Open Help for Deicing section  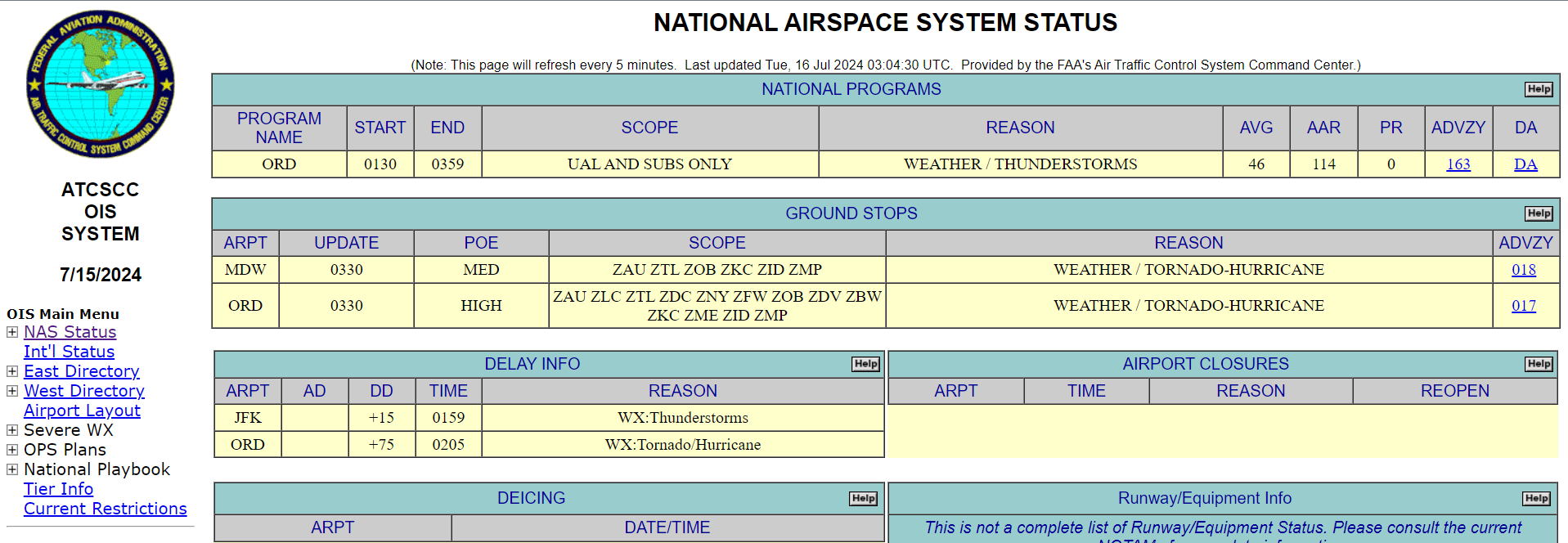(x=863, y=498)
